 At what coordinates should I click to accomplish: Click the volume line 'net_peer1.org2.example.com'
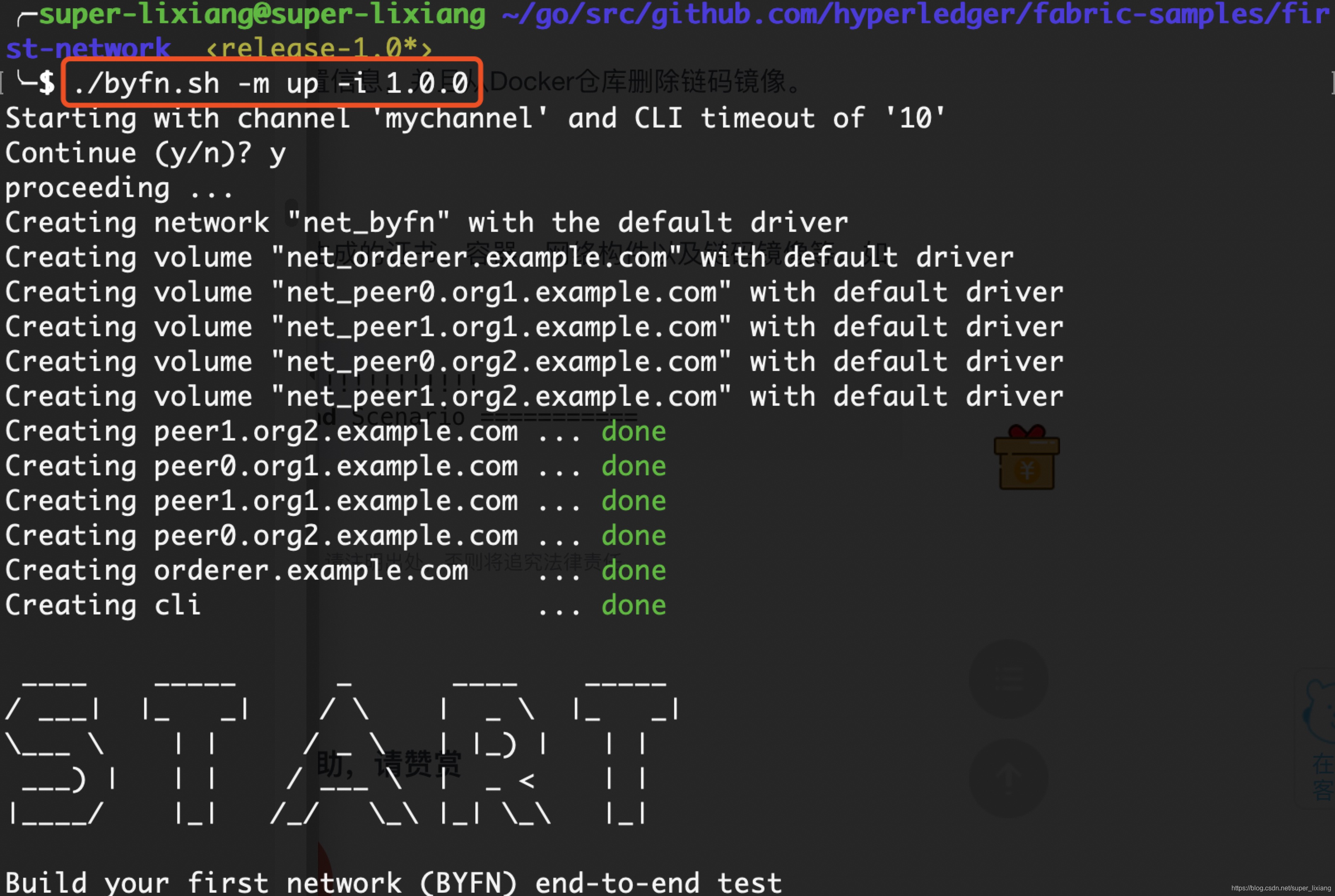click(534, 397)
